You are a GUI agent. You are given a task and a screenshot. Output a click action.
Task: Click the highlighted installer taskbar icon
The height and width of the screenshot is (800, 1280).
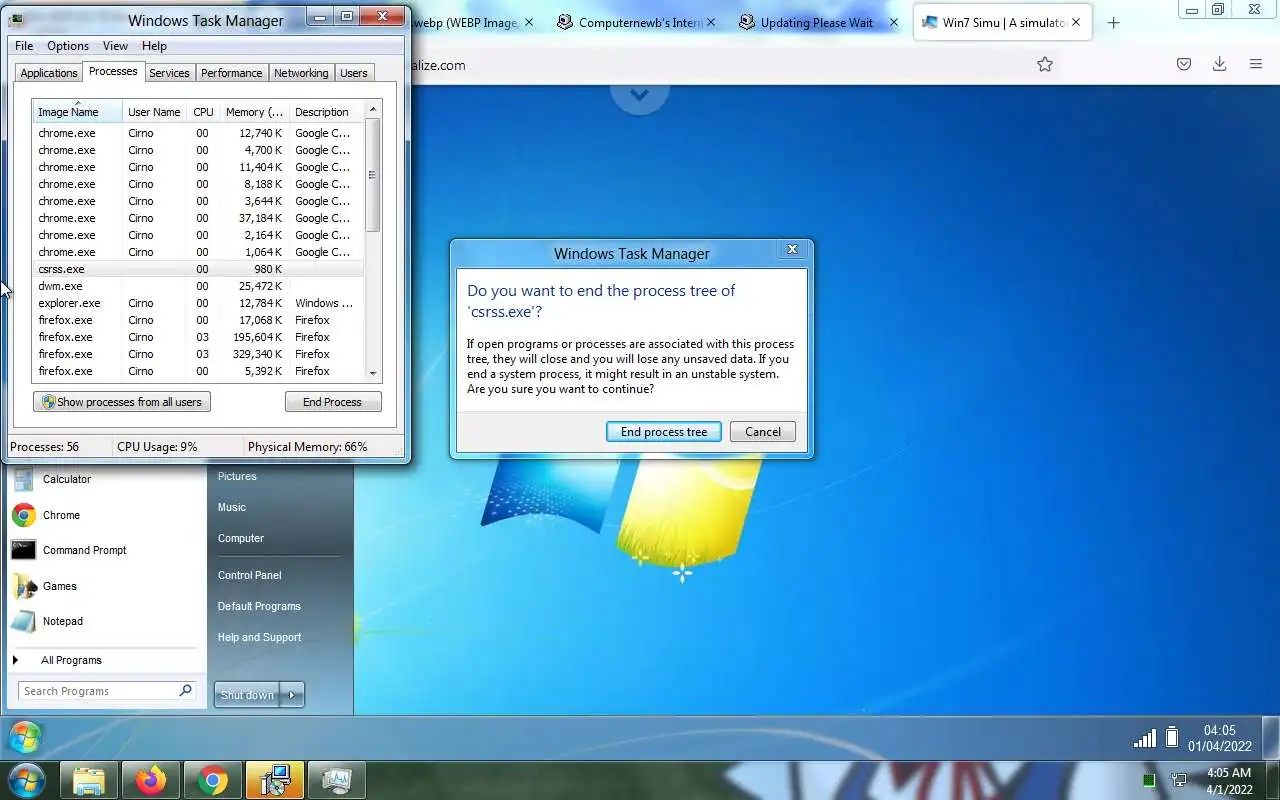pyautogui.click(x=274, y=780)
